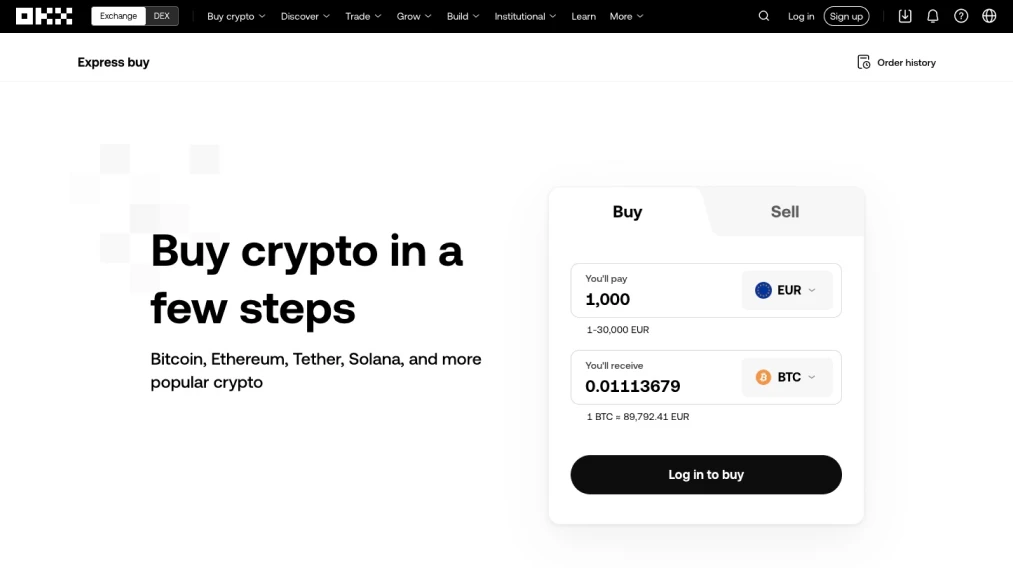Click the Bitcoin coin icon
The height and width of the screenshot is (568, 1013).
(x=764, y=377)
